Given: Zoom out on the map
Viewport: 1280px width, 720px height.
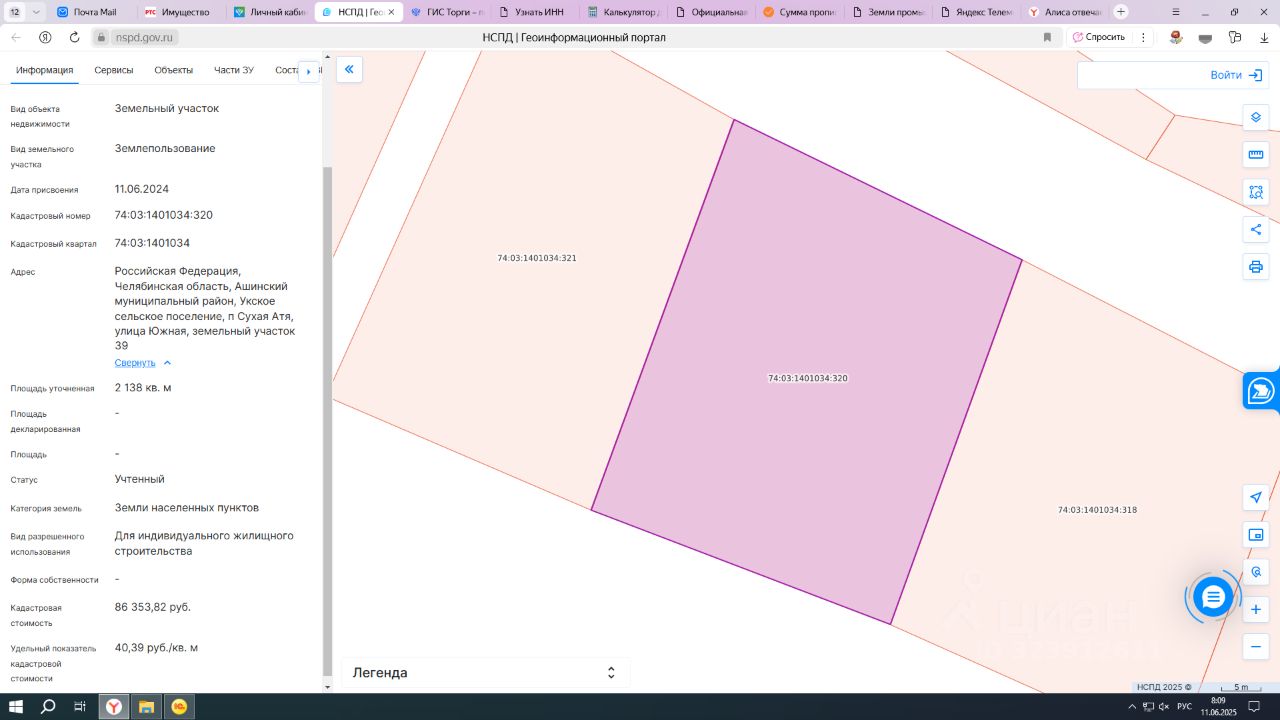Looking at the screenshot, I should point(1256,646).
